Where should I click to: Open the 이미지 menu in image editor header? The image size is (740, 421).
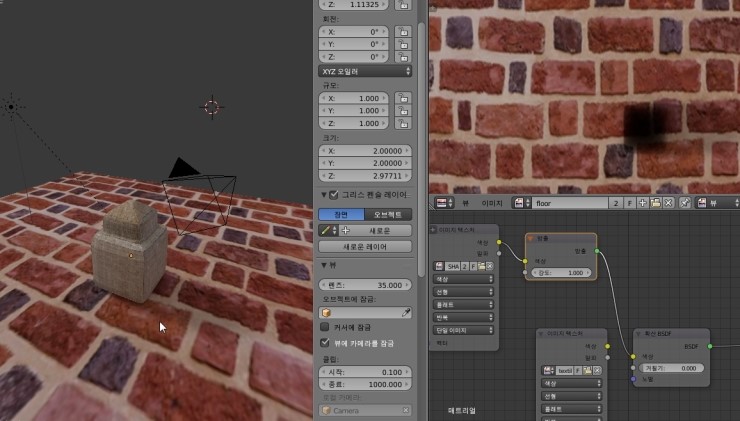(492, 203)
